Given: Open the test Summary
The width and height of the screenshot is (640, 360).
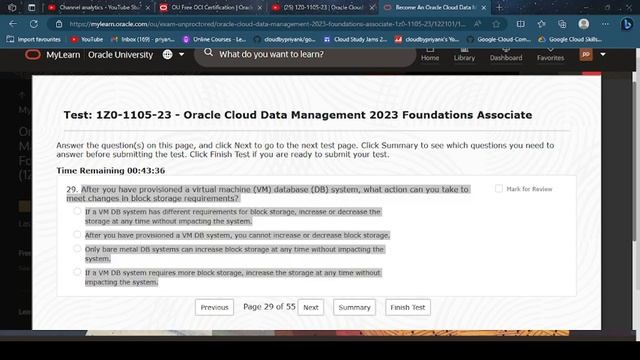Looking at the screenshot, I should [x=354, y=307].
